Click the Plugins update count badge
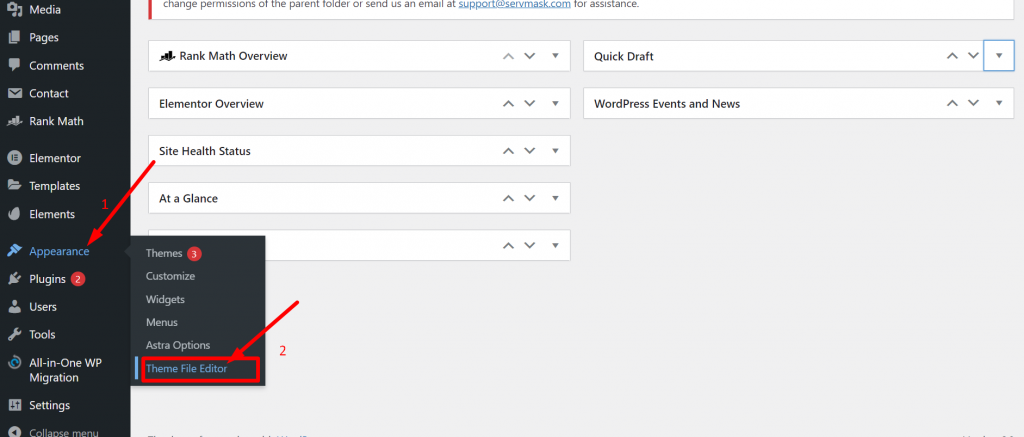This screenshot has height=437, width=1024. [78, 280]
